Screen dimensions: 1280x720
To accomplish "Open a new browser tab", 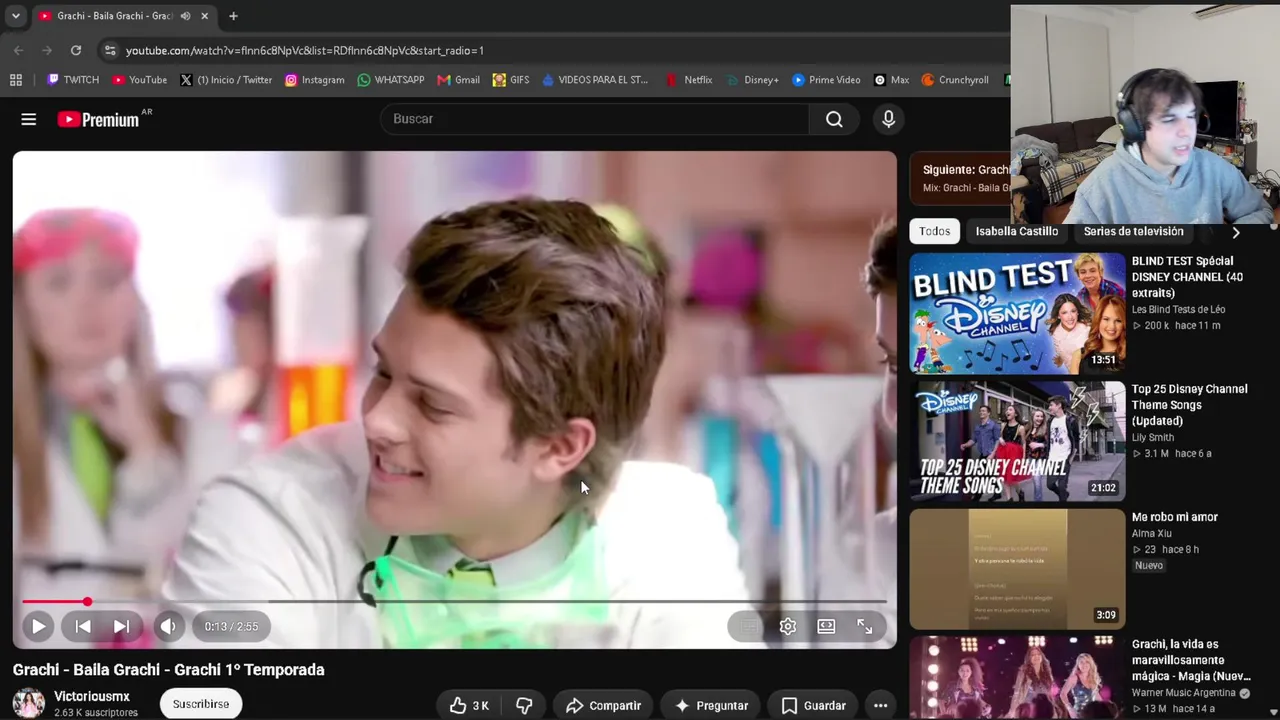I will (233, 16).
